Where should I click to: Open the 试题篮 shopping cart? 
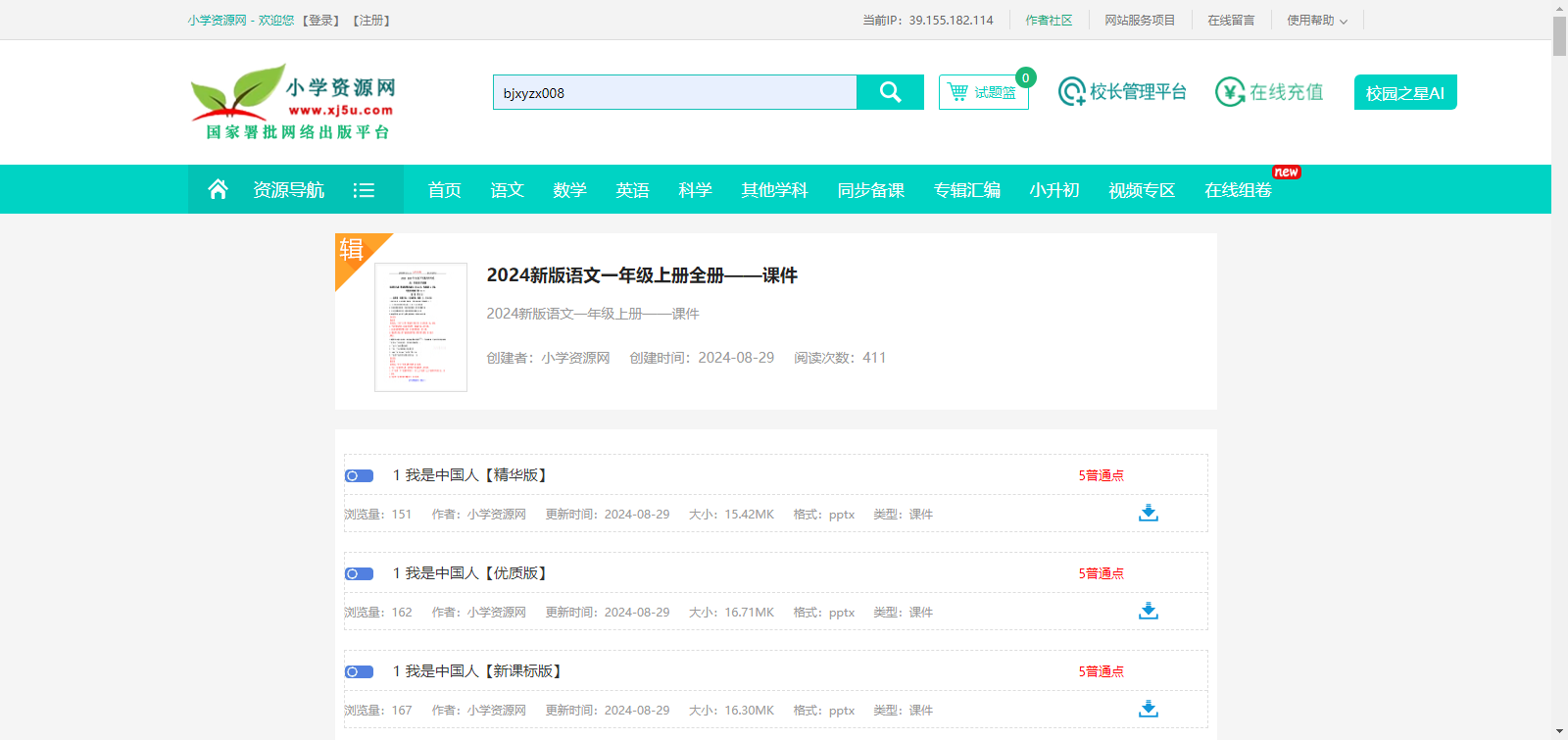[x=983, y=92]
